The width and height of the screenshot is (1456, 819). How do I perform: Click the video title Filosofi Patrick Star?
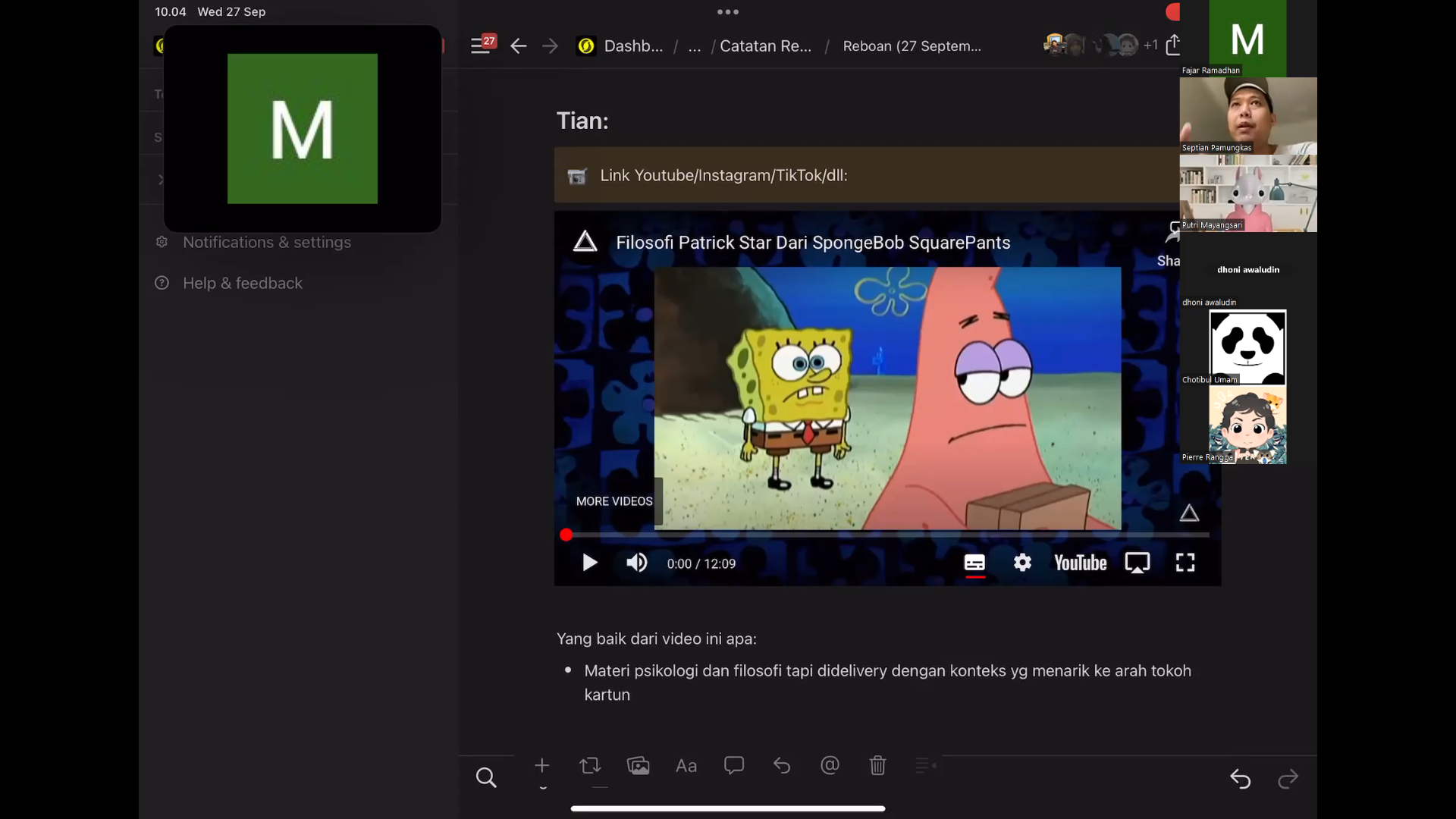[813, 243]
